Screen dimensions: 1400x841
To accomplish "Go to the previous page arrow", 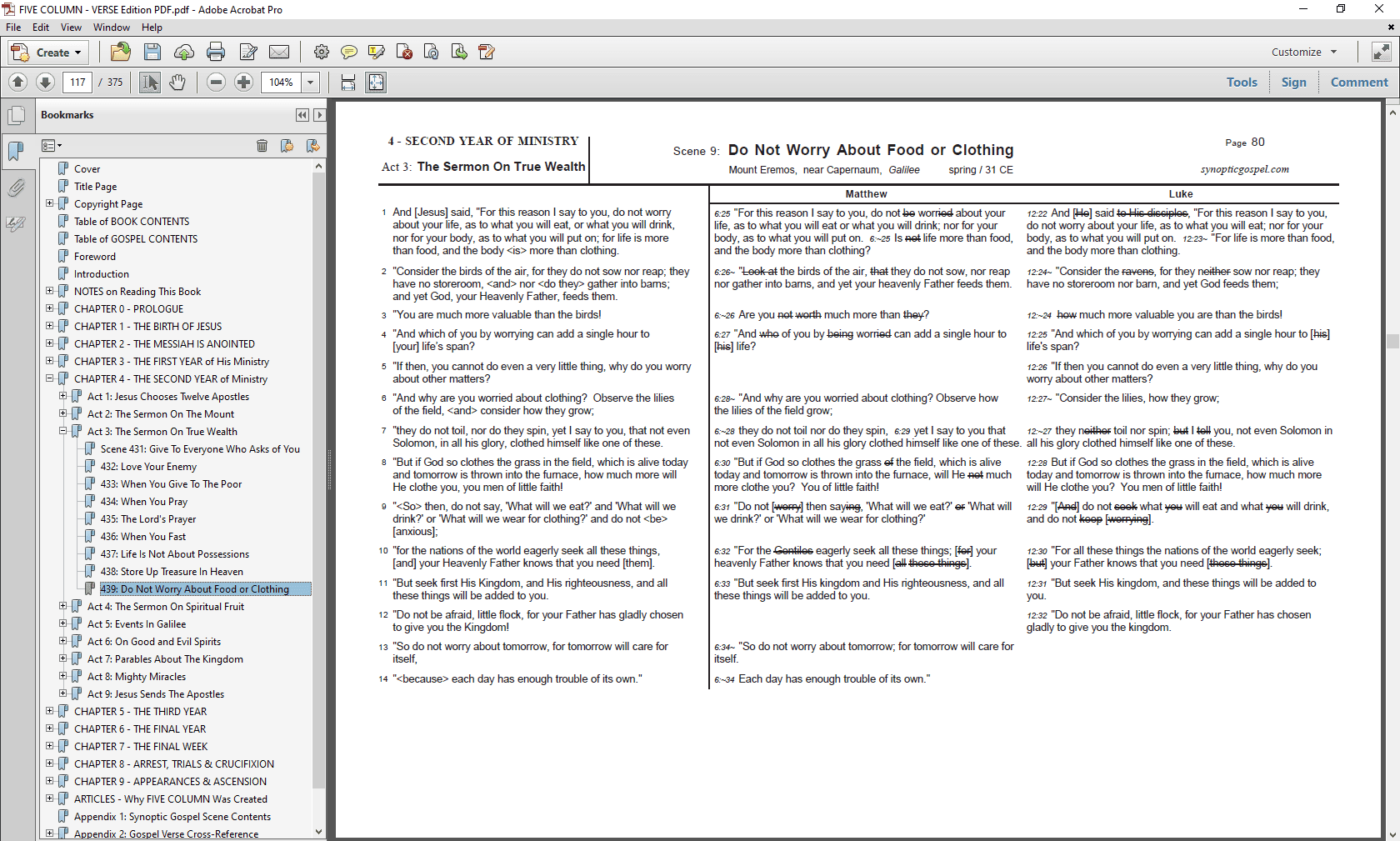I will [18, 82].
